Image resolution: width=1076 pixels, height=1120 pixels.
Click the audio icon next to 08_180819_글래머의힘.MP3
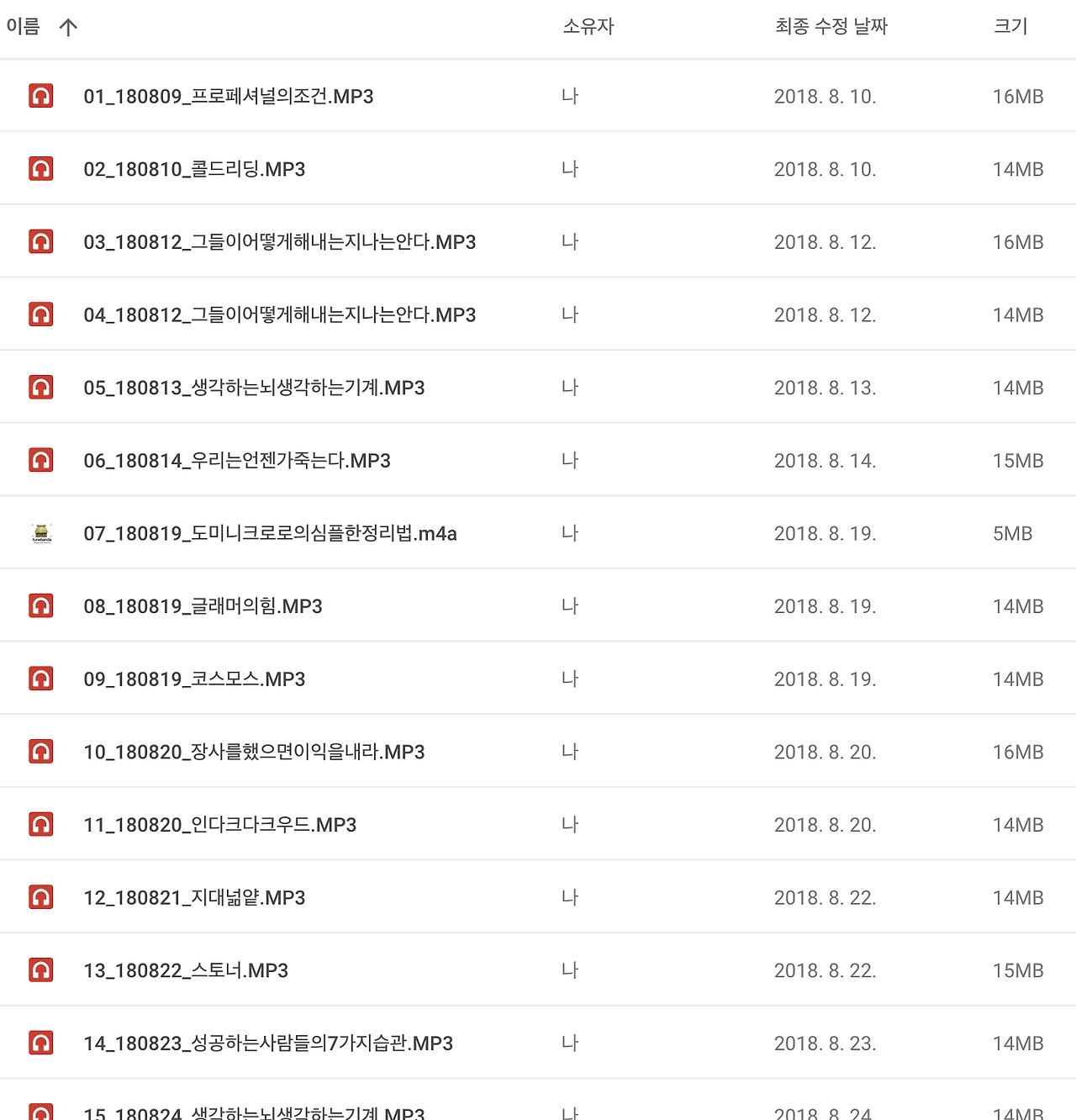pos(40,605)
